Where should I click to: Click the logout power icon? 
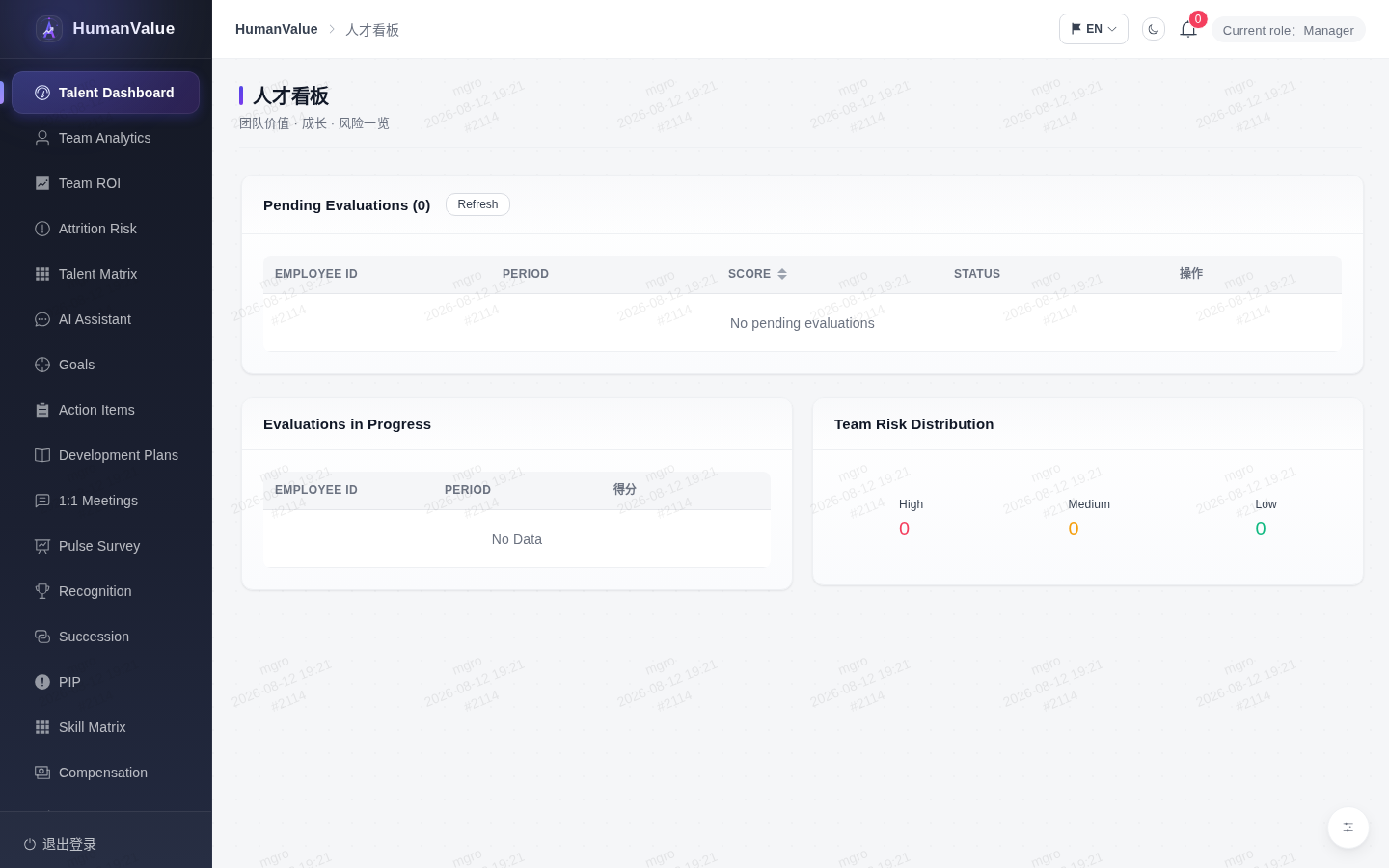coord(30,844)
